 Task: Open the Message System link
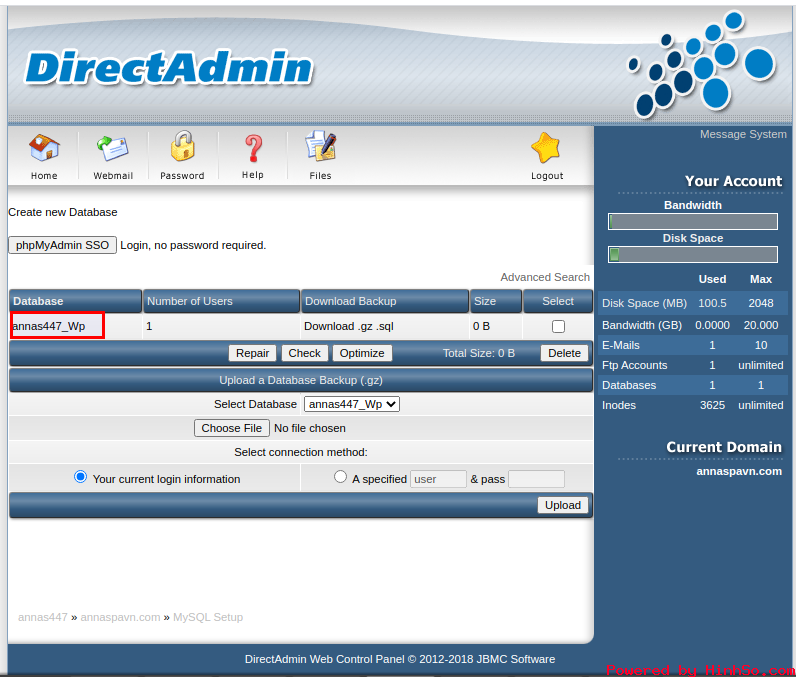pyautogui.click(x=743, y=134)
